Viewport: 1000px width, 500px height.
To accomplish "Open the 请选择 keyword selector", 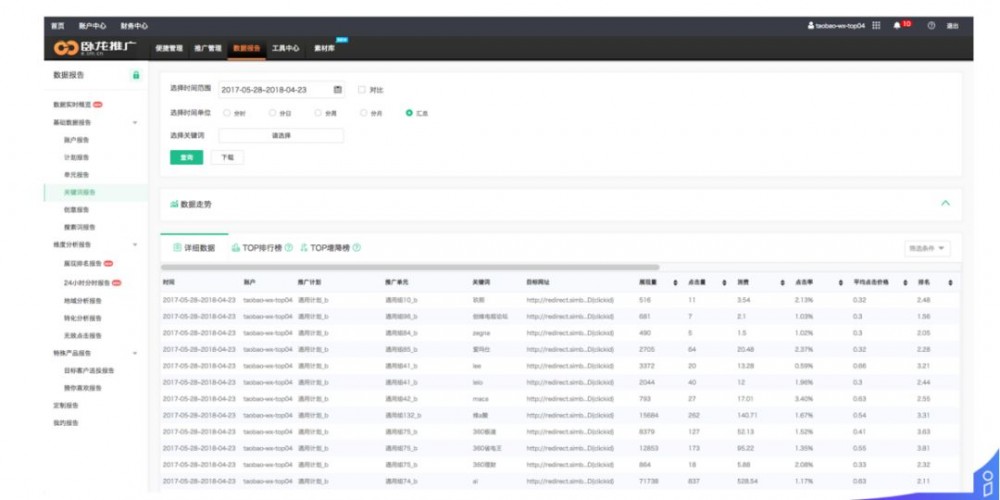I will (x=281, y=136).
